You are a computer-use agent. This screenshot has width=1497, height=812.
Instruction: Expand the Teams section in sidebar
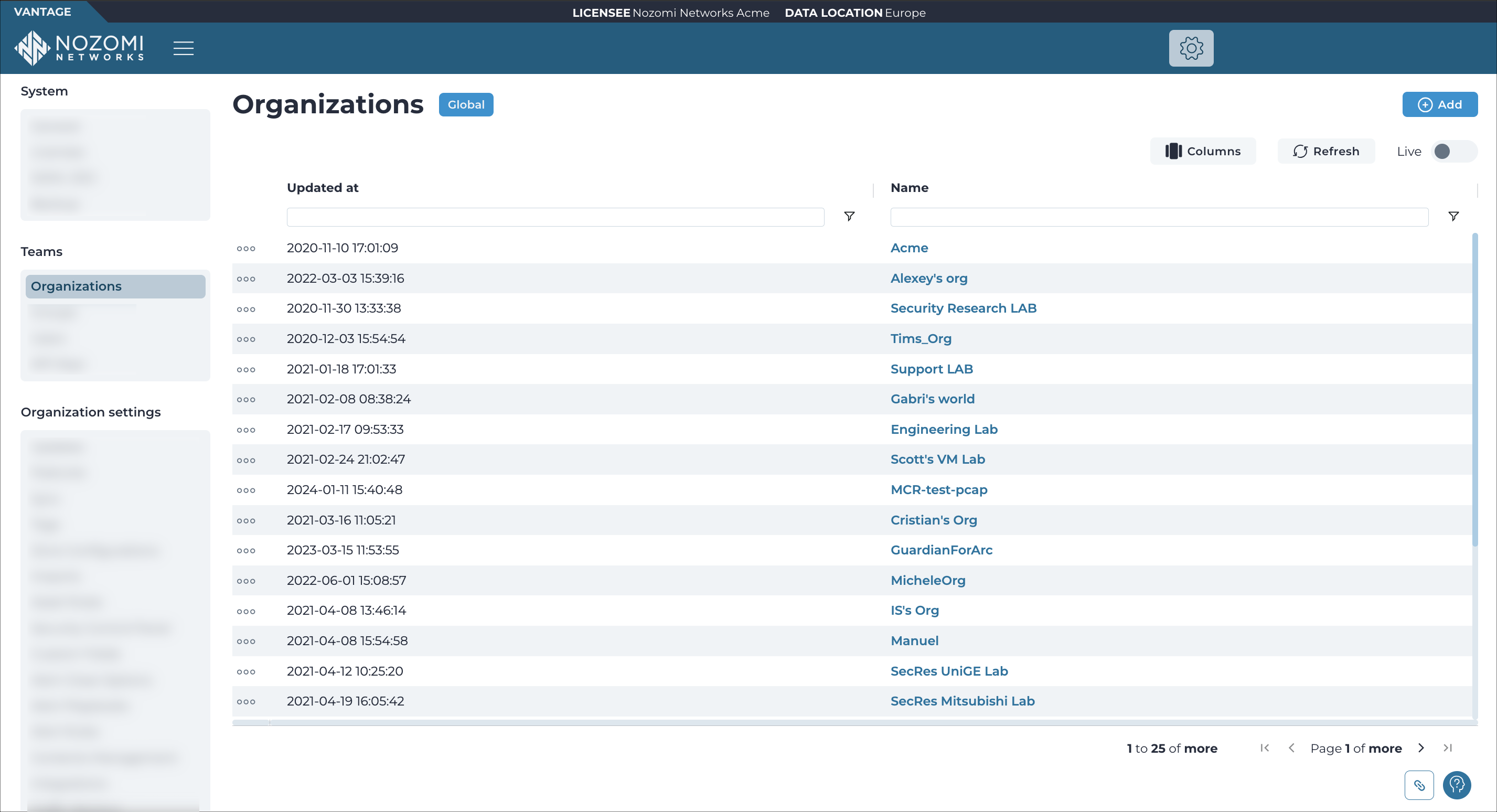[x=42, y=251]
